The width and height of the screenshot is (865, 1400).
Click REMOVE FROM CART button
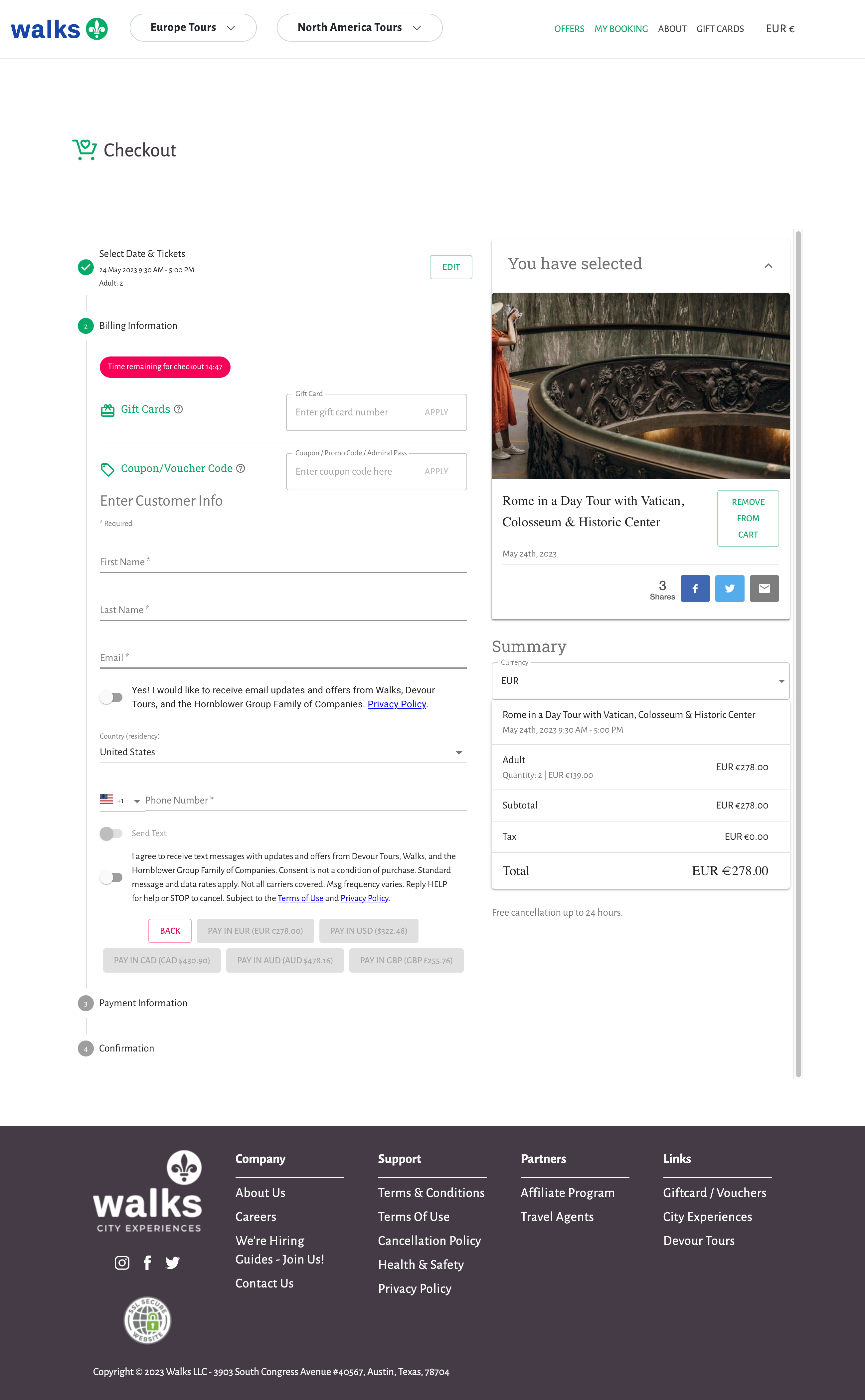[748, 518]
